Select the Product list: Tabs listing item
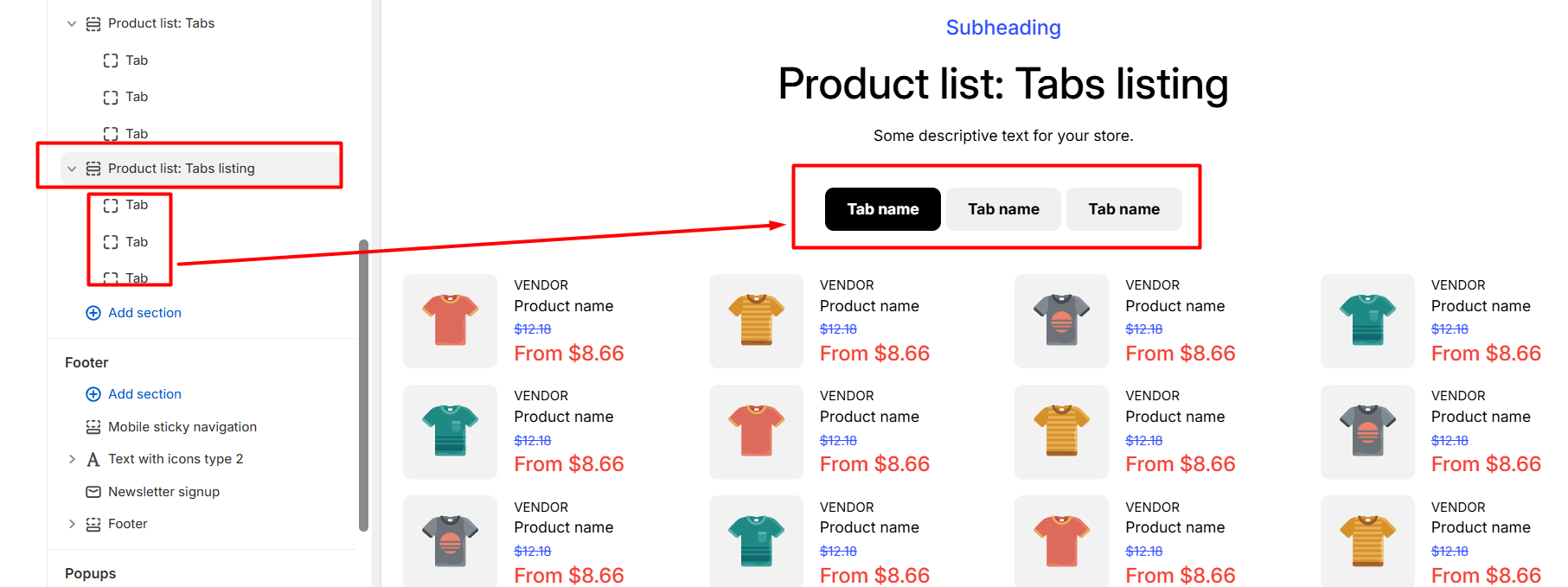The height and width of the screenshot is (587, 1568). pyautogui.click(x=182, y=169)
